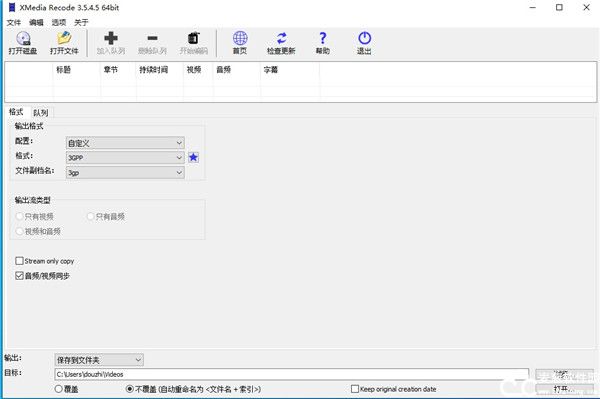Image resolution: width=600 pixels, height=399 pixels.
Task: Expand the 配置 profile dropdown
Action: [125, 143]
